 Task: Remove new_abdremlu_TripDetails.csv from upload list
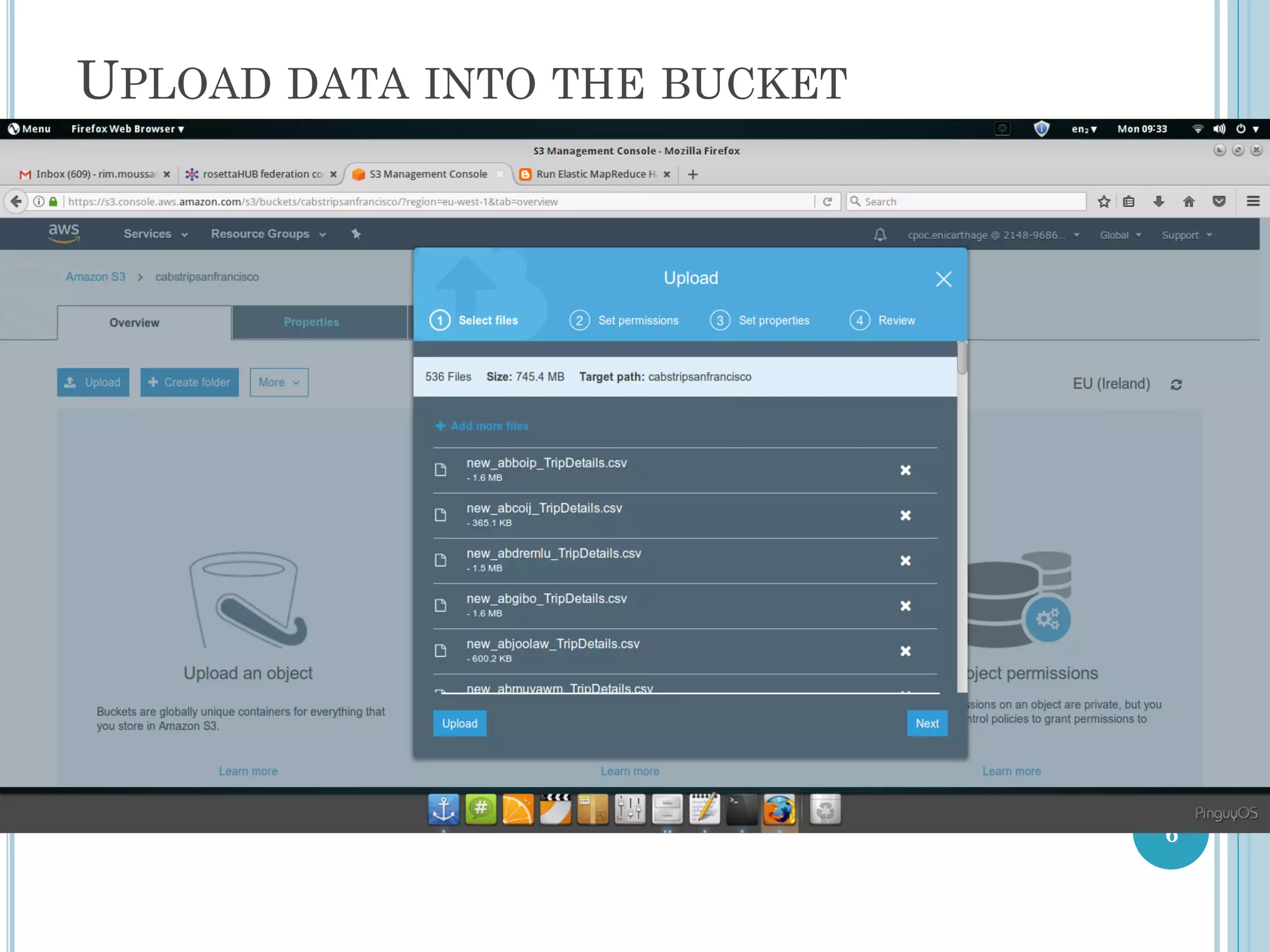905,561
